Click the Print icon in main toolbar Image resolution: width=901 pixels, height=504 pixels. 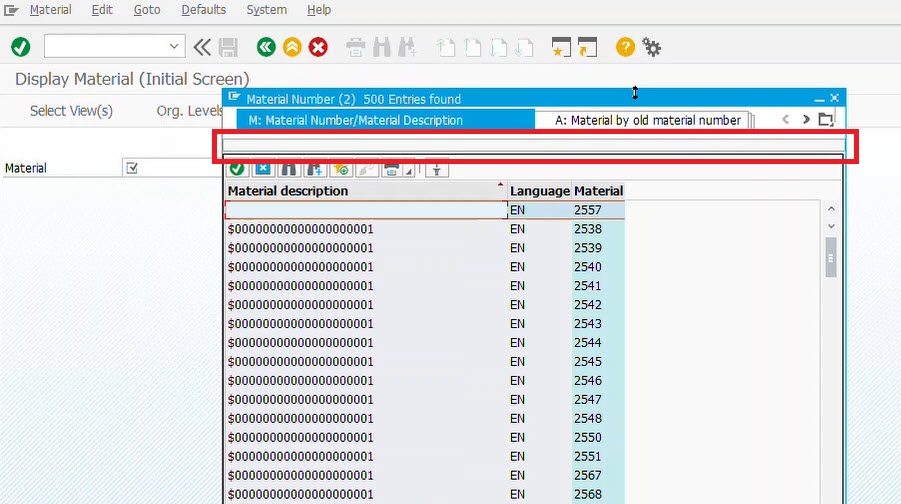point(356,47)
